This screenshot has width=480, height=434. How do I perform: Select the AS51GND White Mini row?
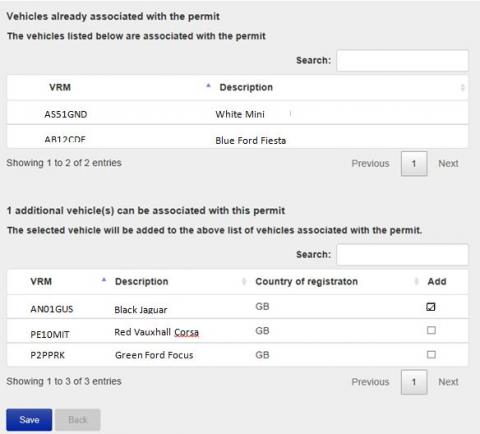pyautogui.click(x=237, y=113)
